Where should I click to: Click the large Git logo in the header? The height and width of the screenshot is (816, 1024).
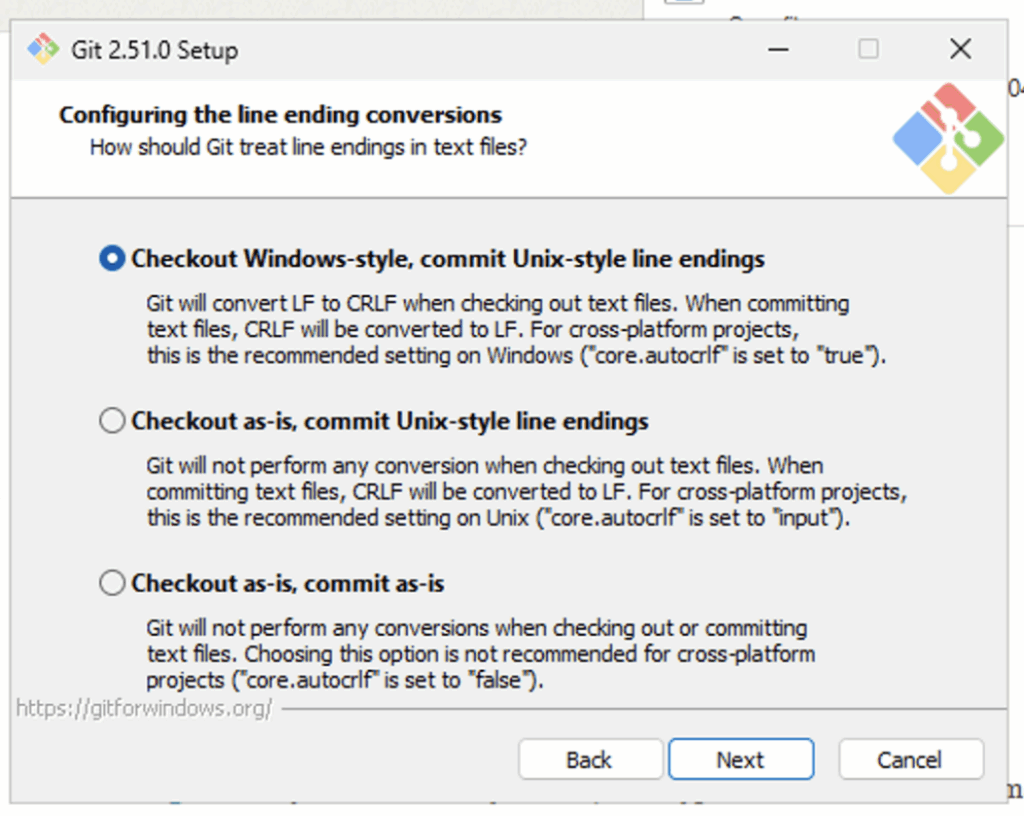point(948,139)
